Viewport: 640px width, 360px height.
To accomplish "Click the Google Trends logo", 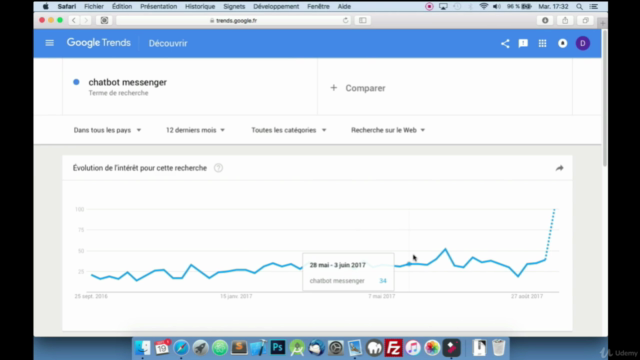I will click(98, 43).
